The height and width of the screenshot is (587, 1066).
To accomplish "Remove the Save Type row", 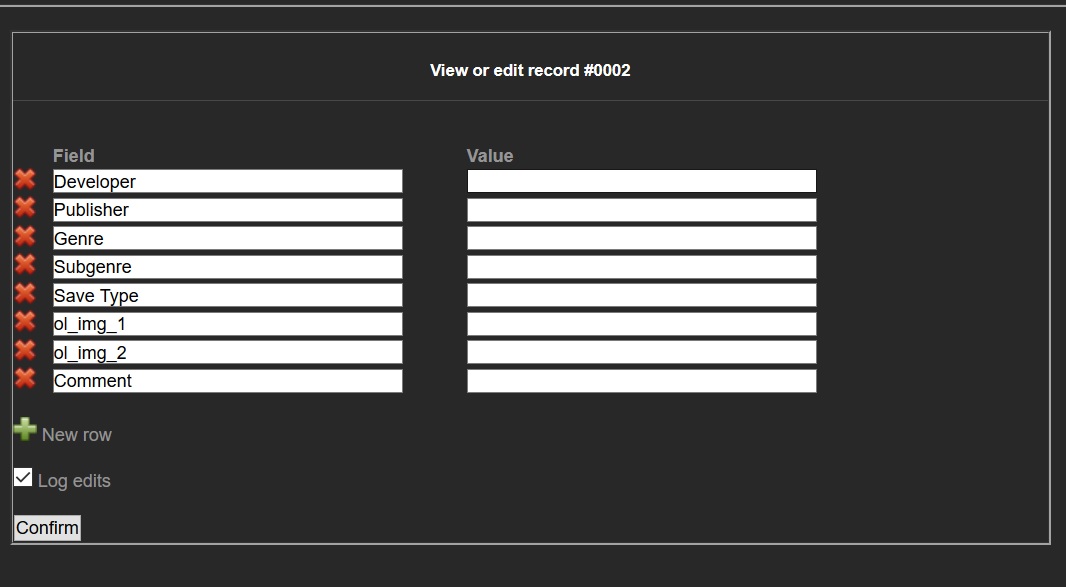I will point(25,293).
